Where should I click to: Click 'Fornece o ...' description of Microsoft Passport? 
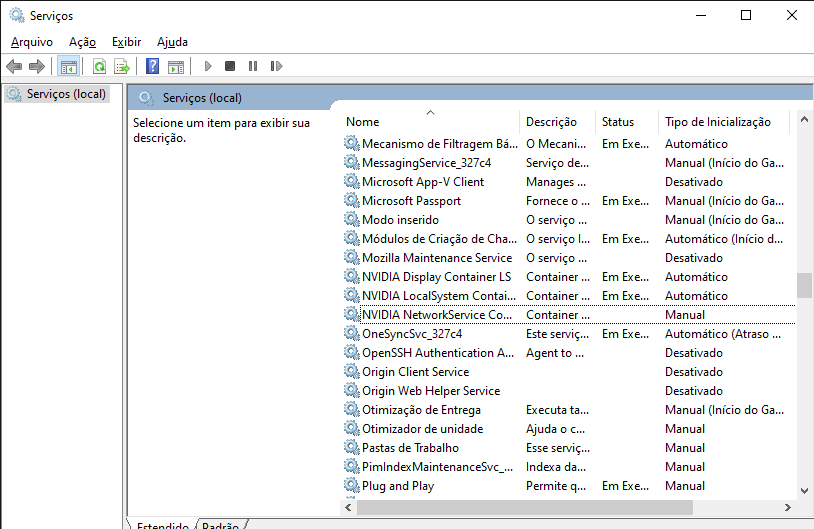click(x=558, y=201)
